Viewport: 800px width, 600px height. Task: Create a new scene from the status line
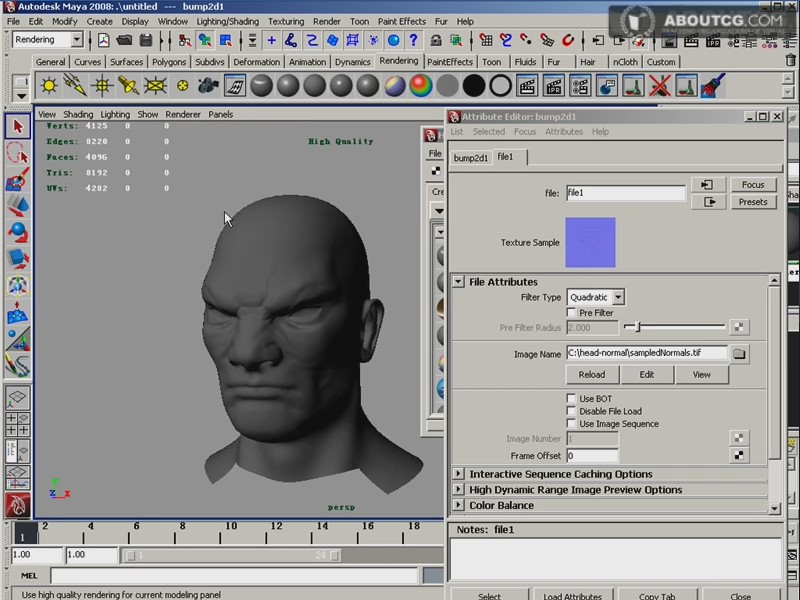tap(104, 40)
